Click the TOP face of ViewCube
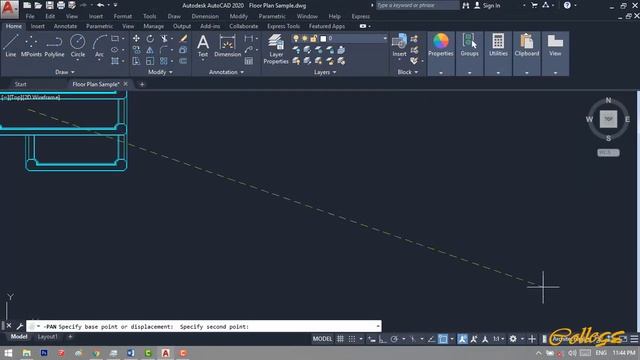Image resolution: width=640 pixels, height=360 pixels. tap(608, 119)
